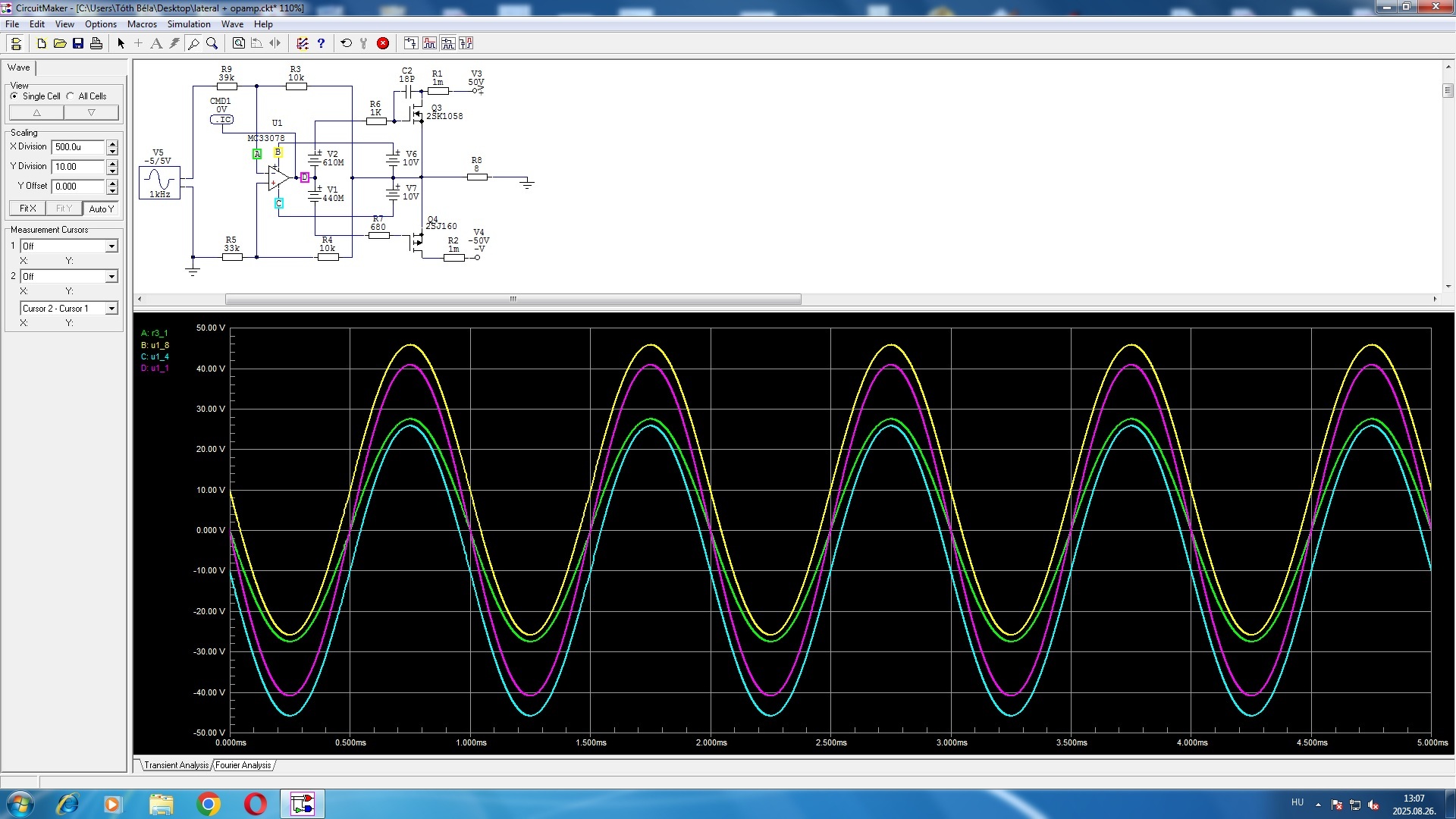
Task: Open the parts browser panel icon
Action: (16, 43)
